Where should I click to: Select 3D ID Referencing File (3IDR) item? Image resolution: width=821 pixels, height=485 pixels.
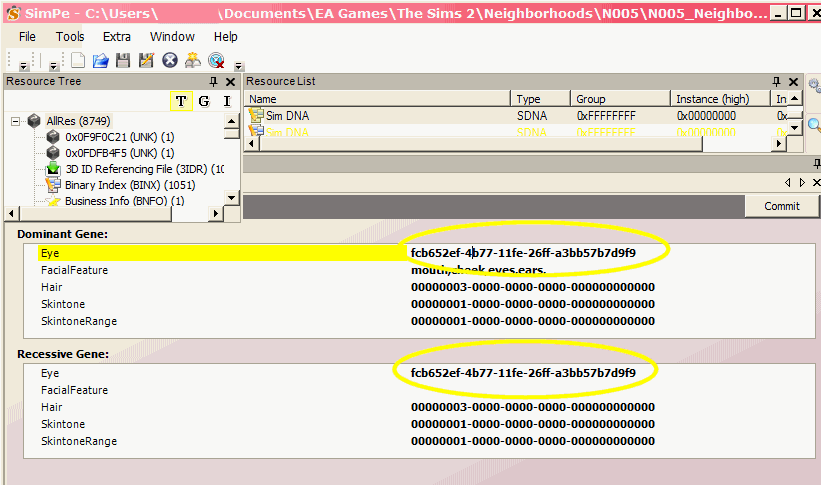click(x=145, y=169)
